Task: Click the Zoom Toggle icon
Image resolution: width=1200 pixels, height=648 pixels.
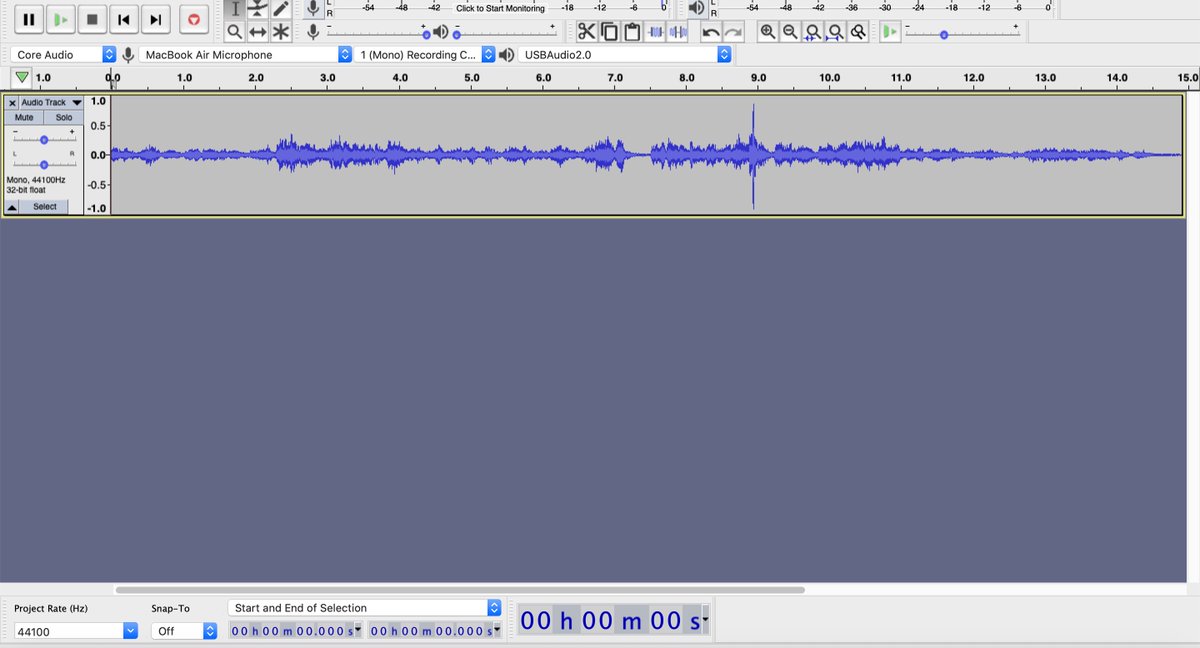Action: 858,32
